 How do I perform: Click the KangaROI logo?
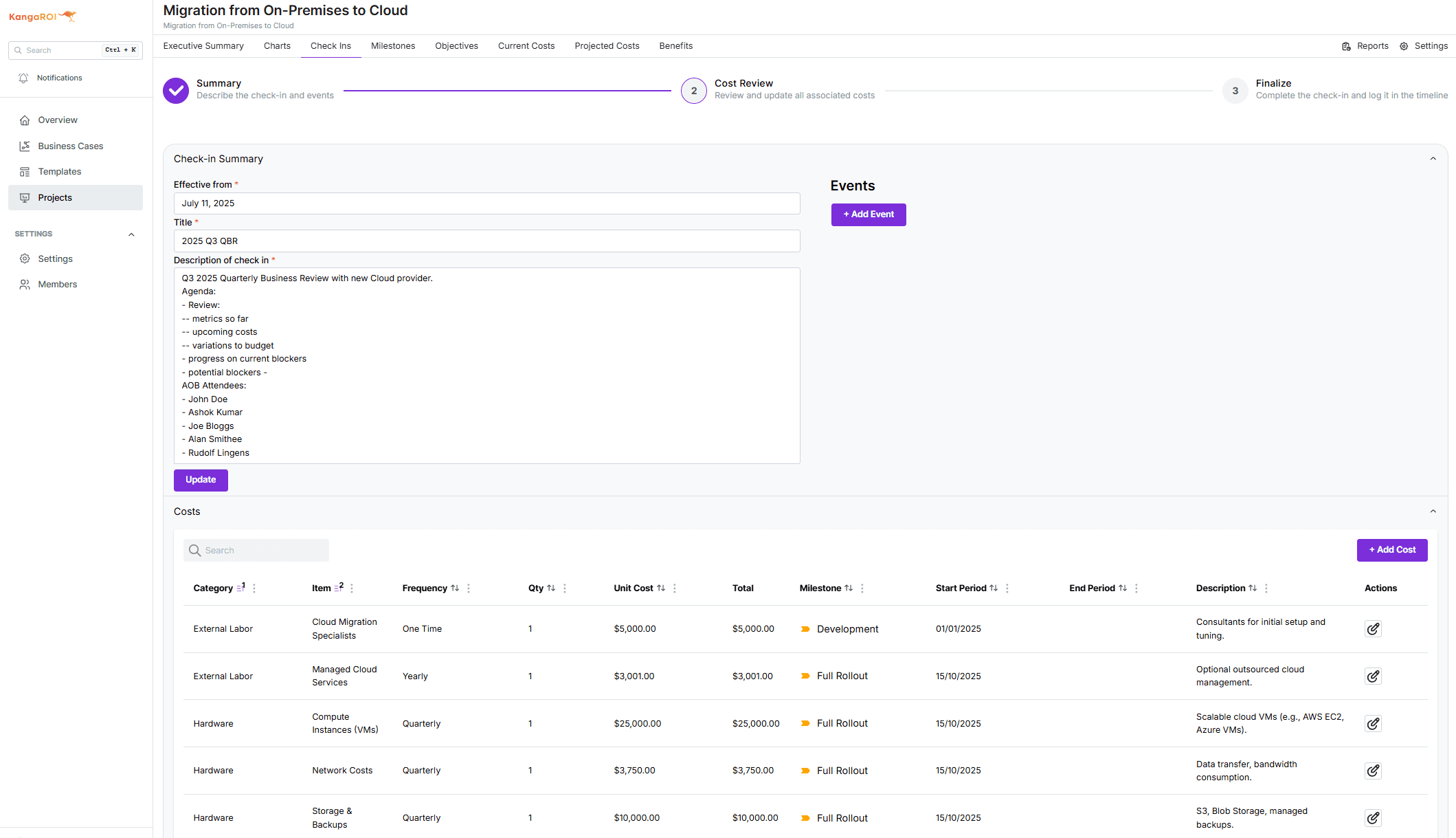(43, 16)
